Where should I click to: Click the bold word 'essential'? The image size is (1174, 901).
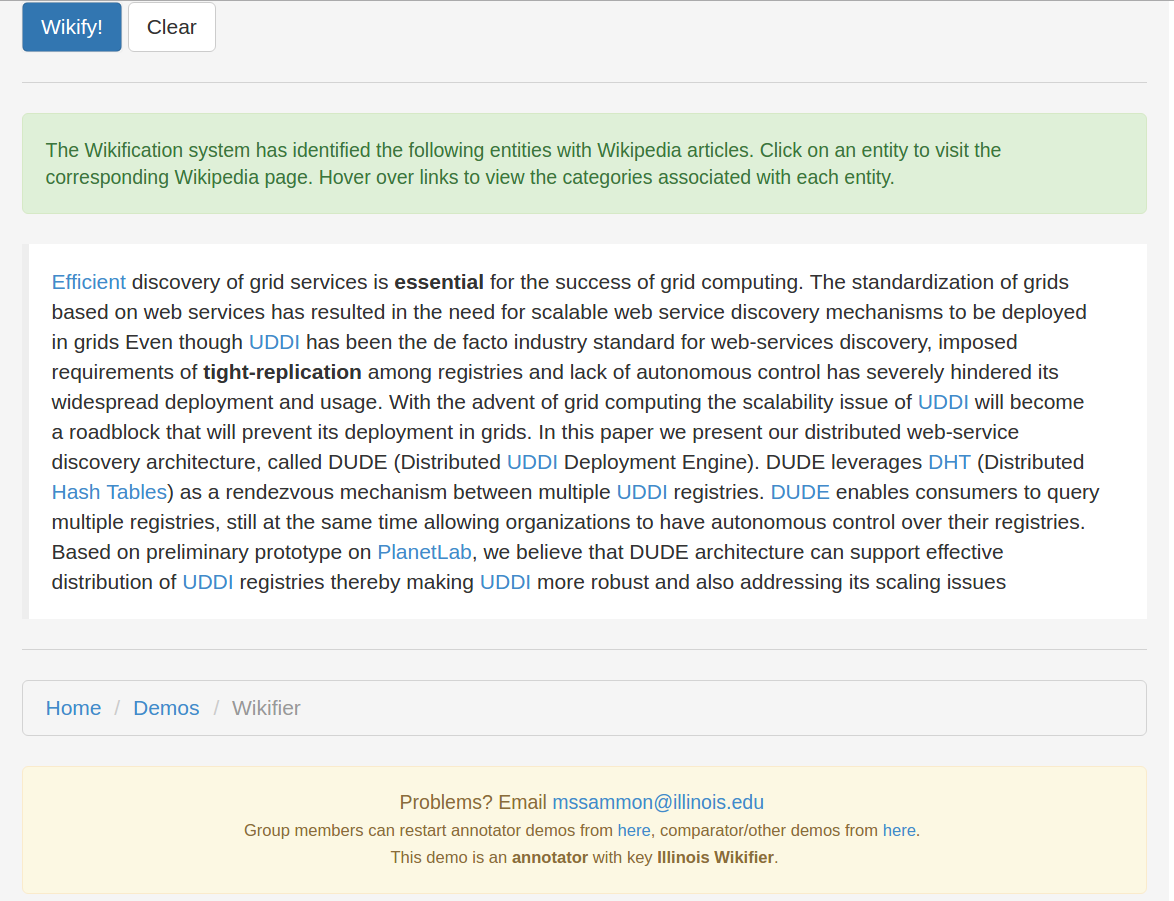point(439,282)
